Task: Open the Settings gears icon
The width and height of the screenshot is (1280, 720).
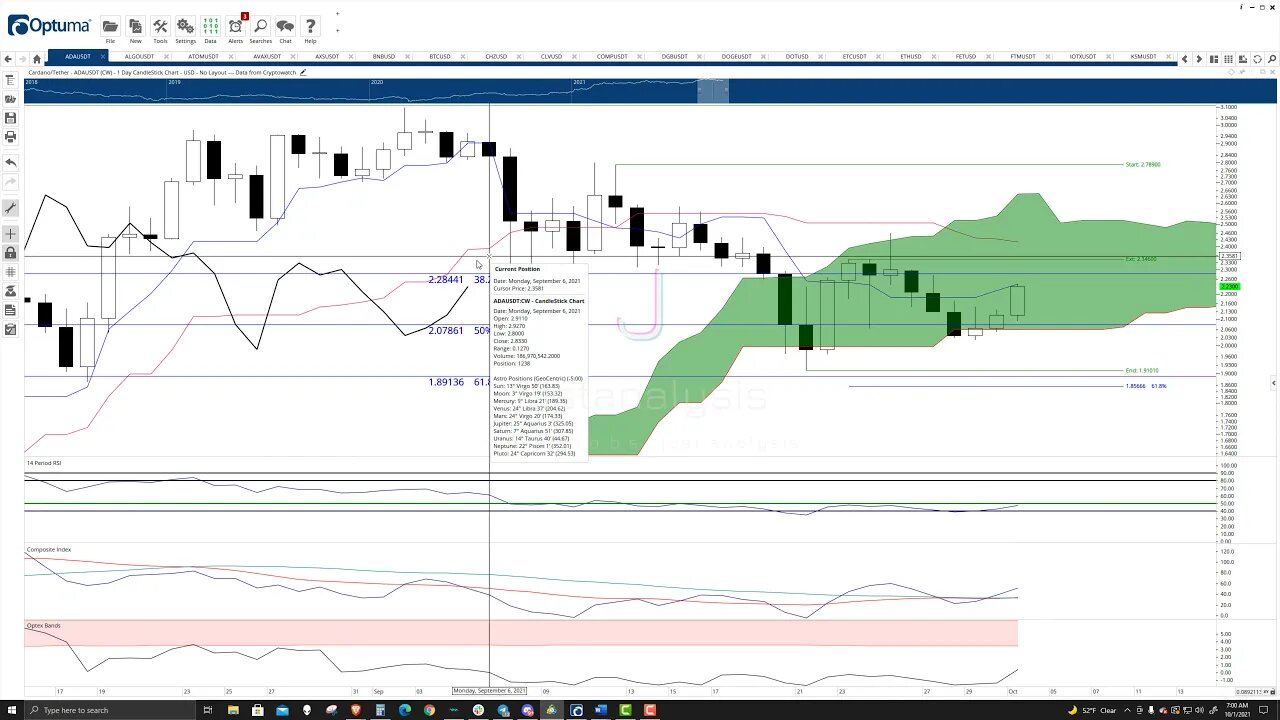Action: (x=185, y=27)
